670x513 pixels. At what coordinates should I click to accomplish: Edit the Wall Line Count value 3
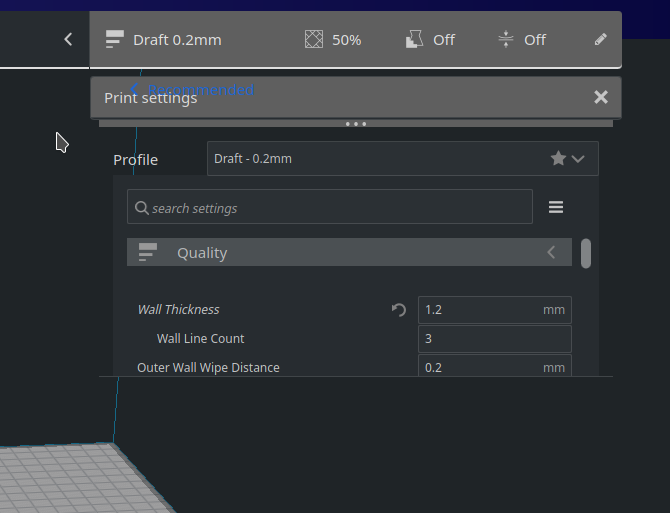pos(494,339)
